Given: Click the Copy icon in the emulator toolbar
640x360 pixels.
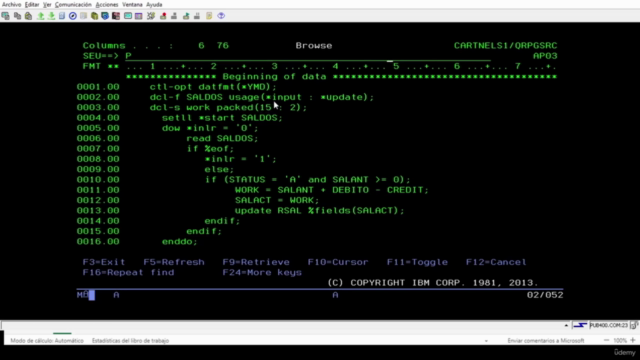Looking at the screenshot, I should pos(17,16).
